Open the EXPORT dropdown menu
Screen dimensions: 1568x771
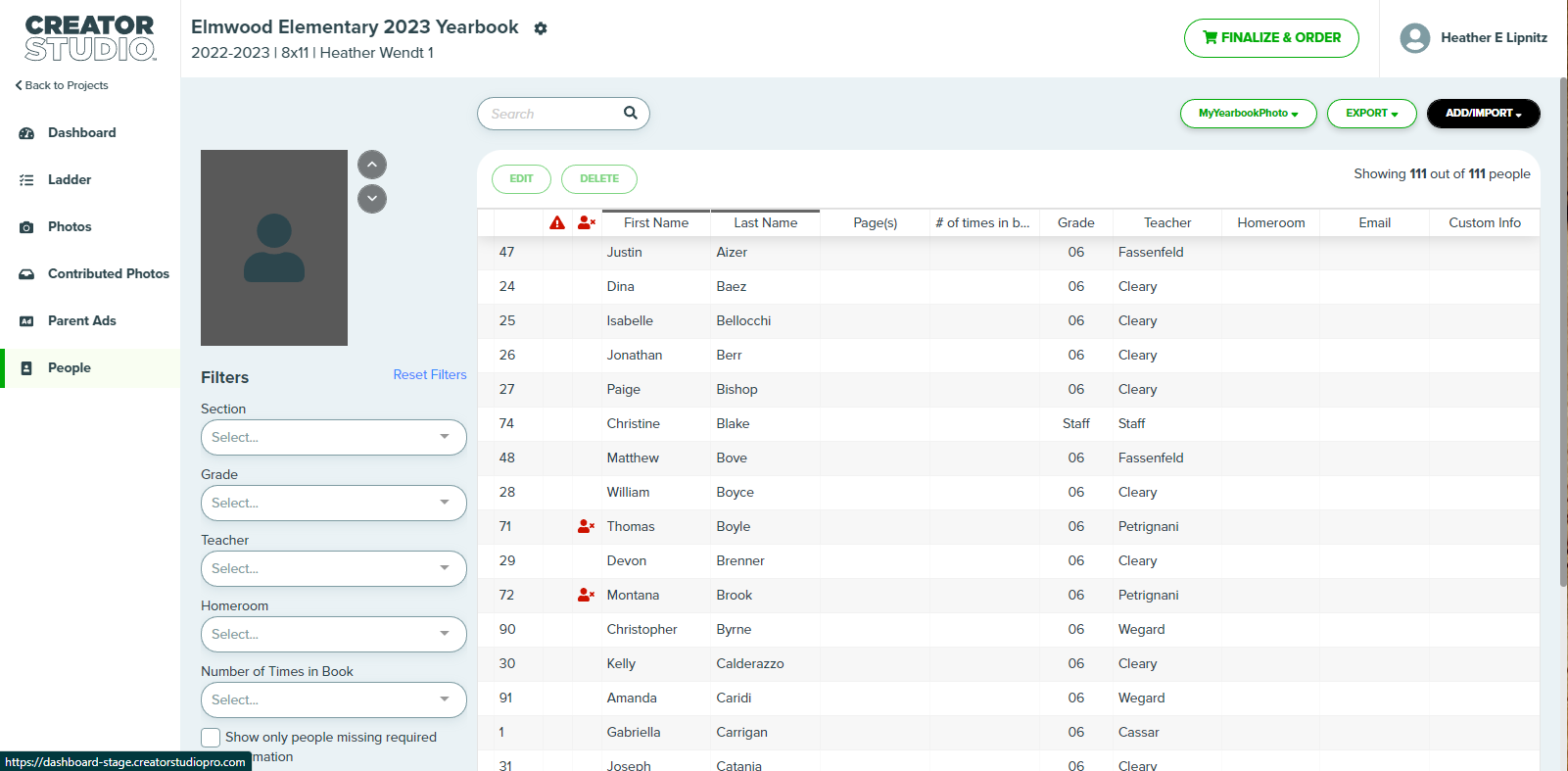pyautogui.click(x=1372, y=114)
